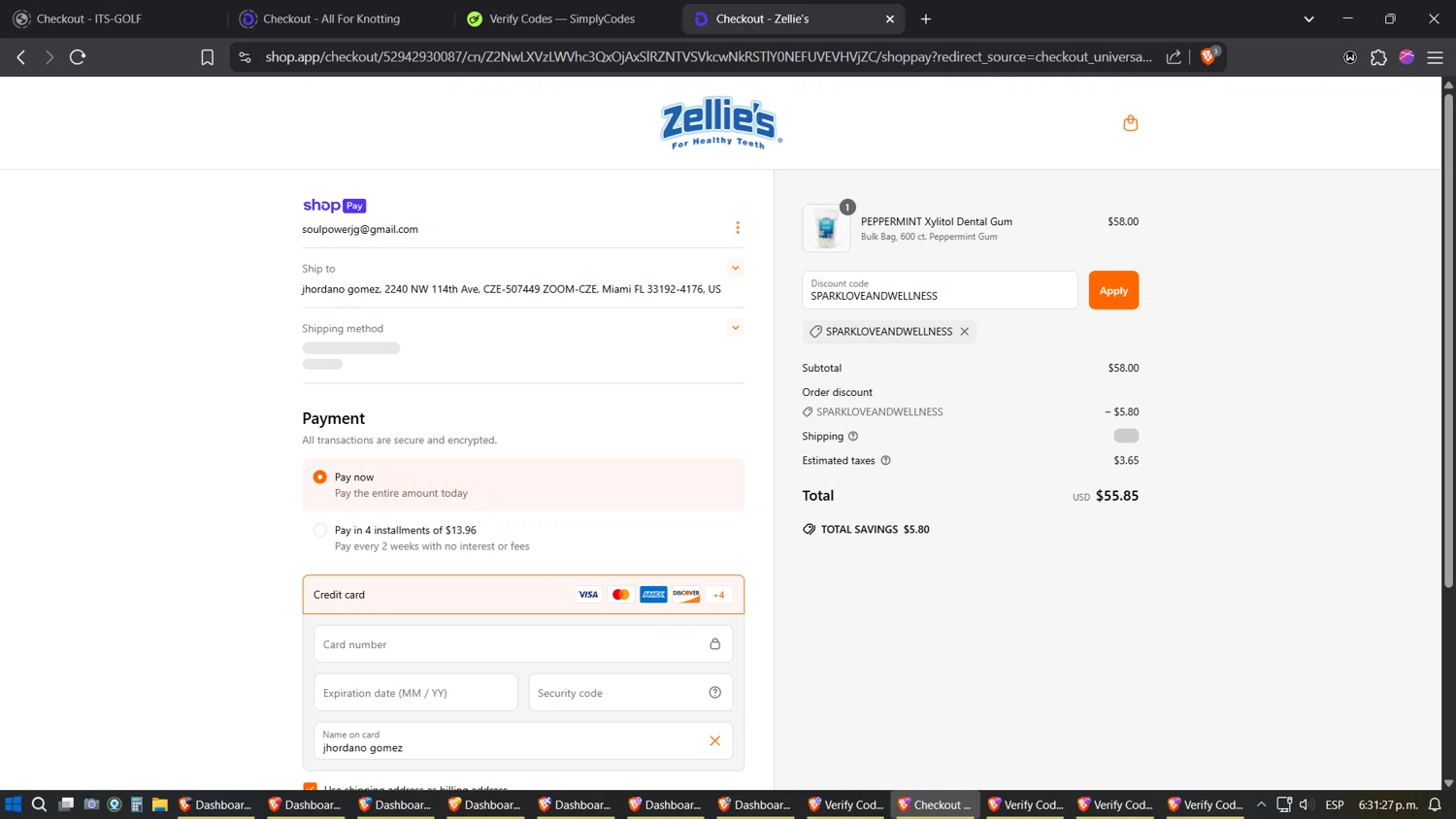Open the purple profile avatar
Image resolution: width=1456 pixels, height=819 pixels.
coord(1406,57)
